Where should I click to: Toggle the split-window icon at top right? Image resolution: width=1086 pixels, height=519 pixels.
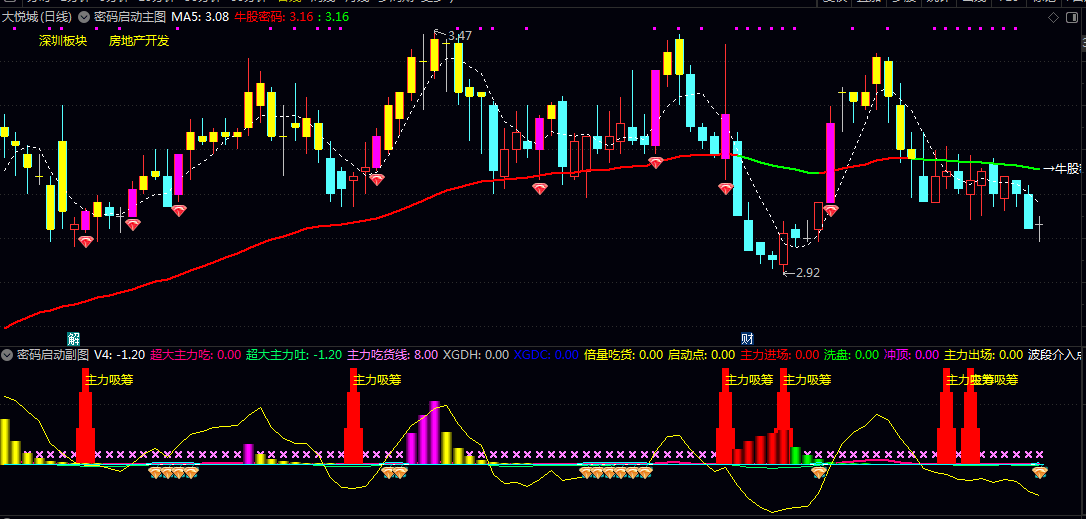[x=1072, y=17]
